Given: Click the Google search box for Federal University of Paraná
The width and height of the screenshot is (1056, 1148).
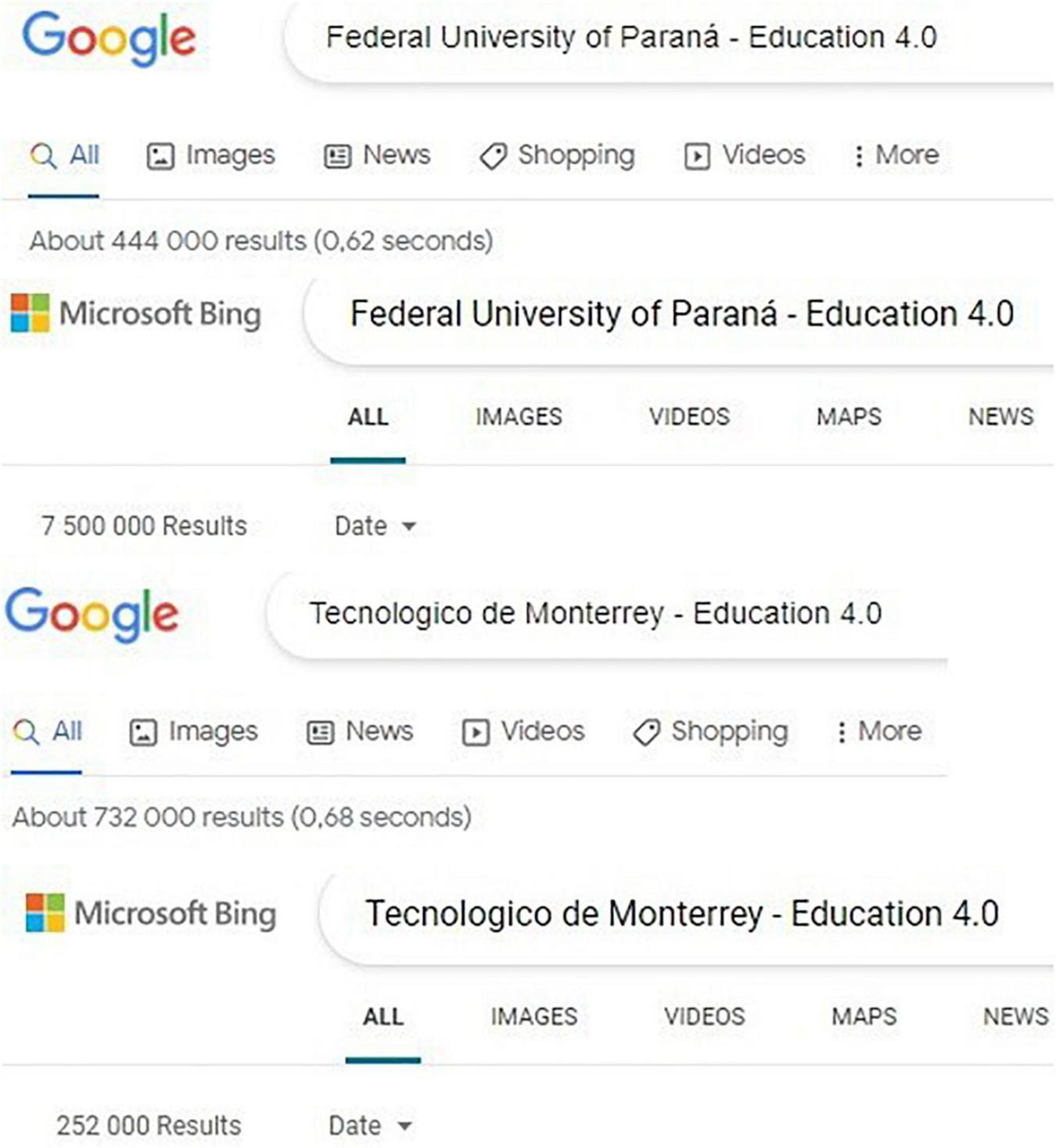Looking at the screenshot, I should point(630,38).
